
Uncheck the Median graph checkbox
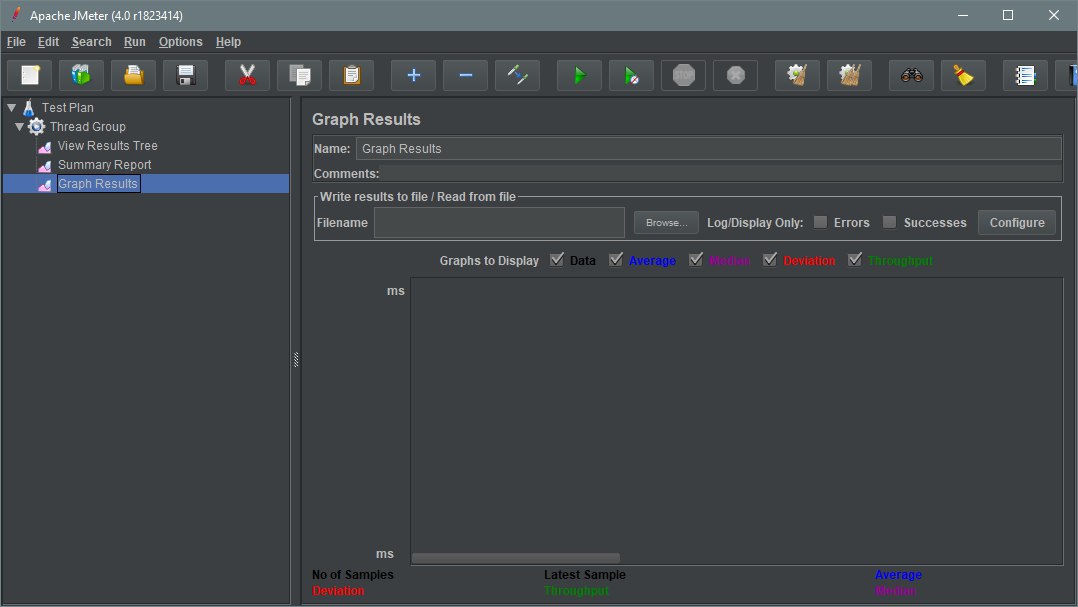[696, 260]
